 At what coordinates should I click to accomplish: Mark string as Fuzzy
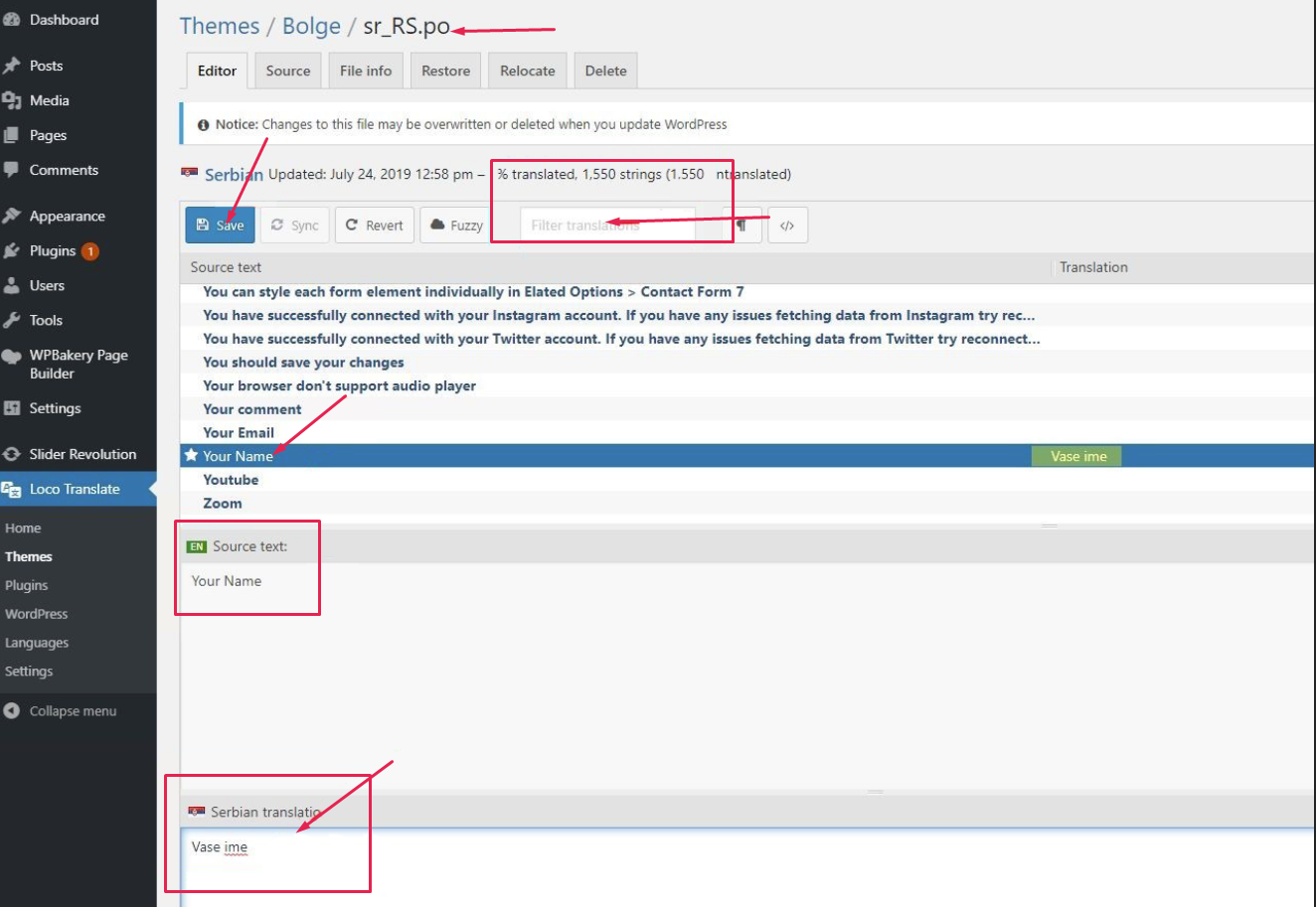[456, 226]
